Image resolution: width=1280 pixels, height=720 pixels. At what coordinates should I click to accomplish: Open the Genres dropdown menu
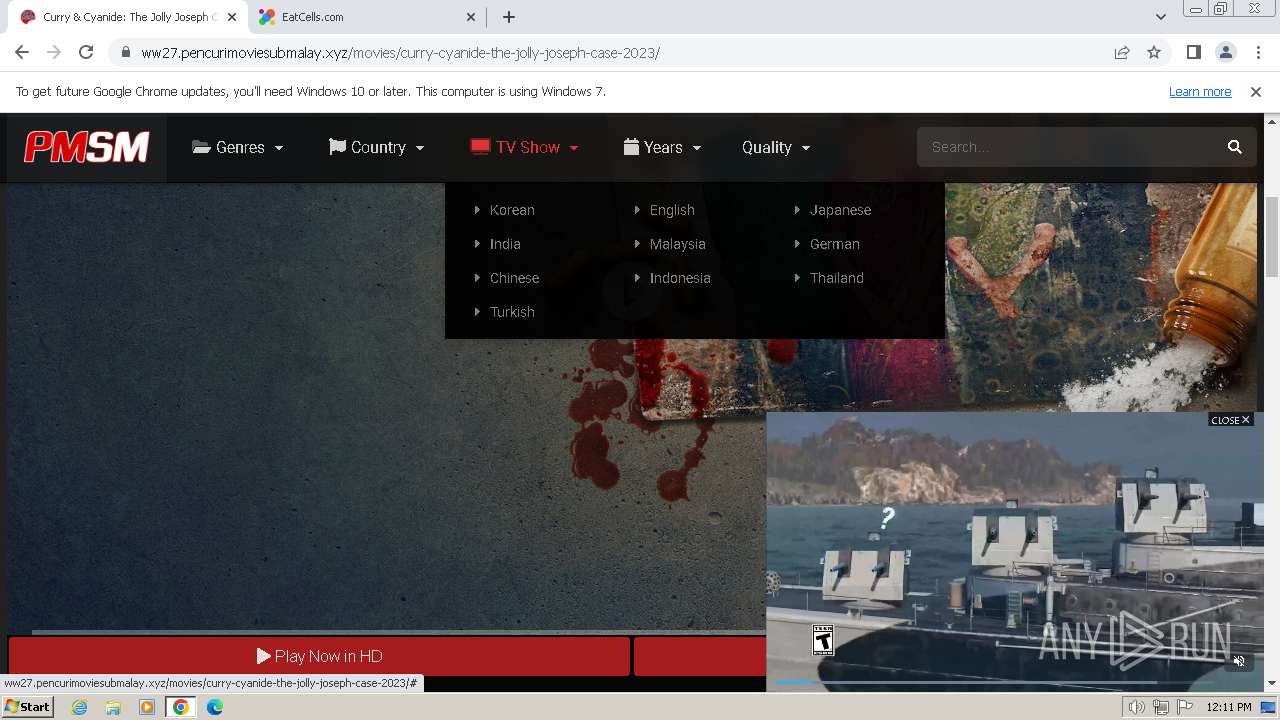(238, 147)
